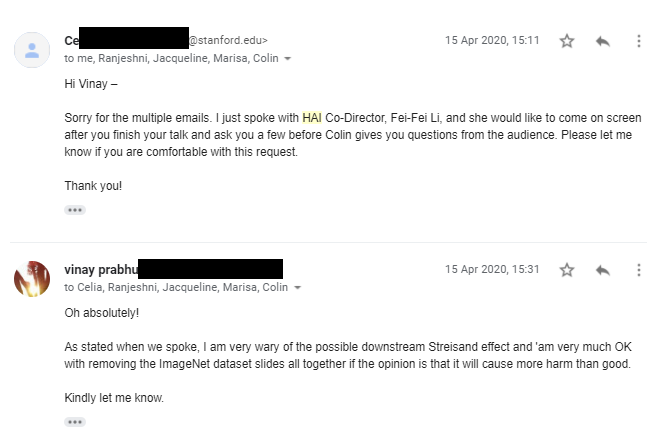This screenshot has width=647, height=435.
Task: Star the reply from vinay prabhu
Action: point(567,270)
